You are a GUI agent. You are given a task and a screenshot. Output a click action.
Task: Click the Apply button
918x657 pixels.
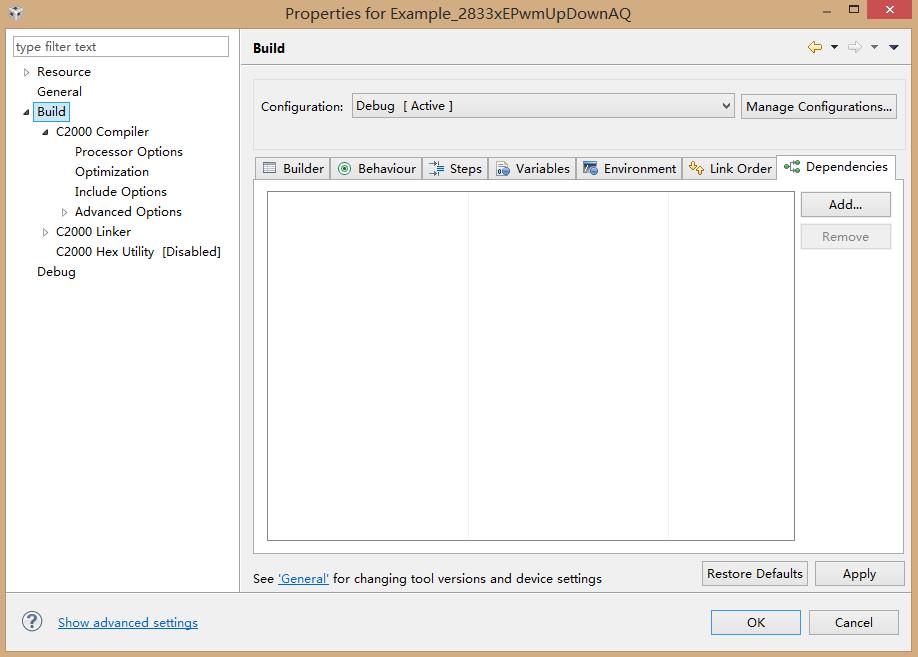[859, 573]
